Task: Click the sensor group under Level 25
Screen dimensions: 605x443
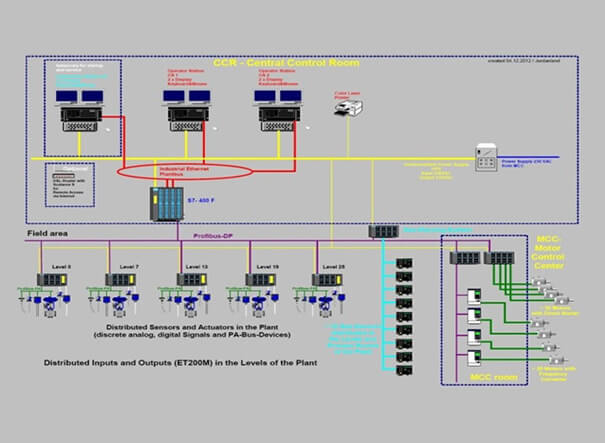Action: 319,304
